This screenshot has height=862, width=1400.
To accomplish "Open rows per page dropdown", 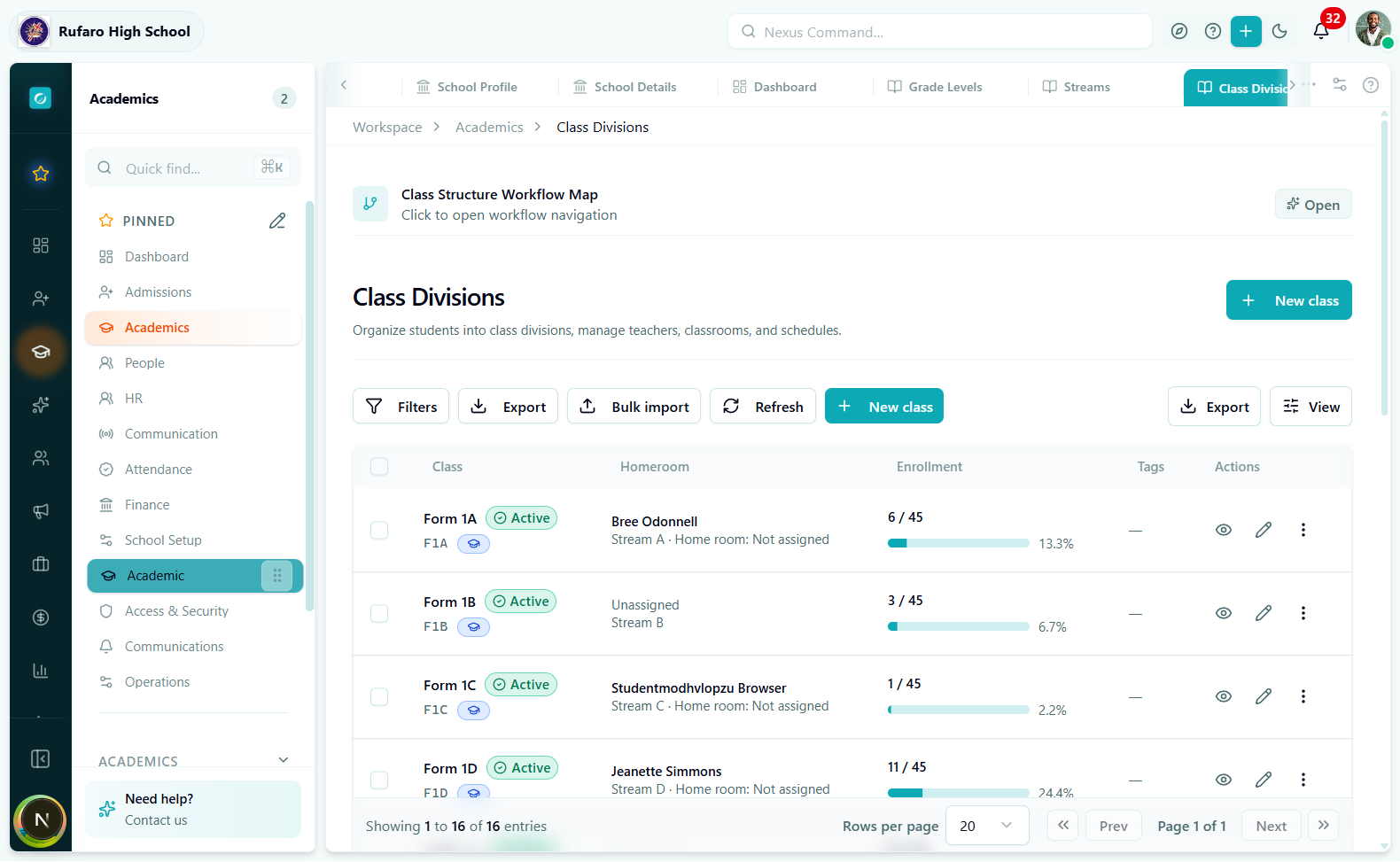I will 987,826.
